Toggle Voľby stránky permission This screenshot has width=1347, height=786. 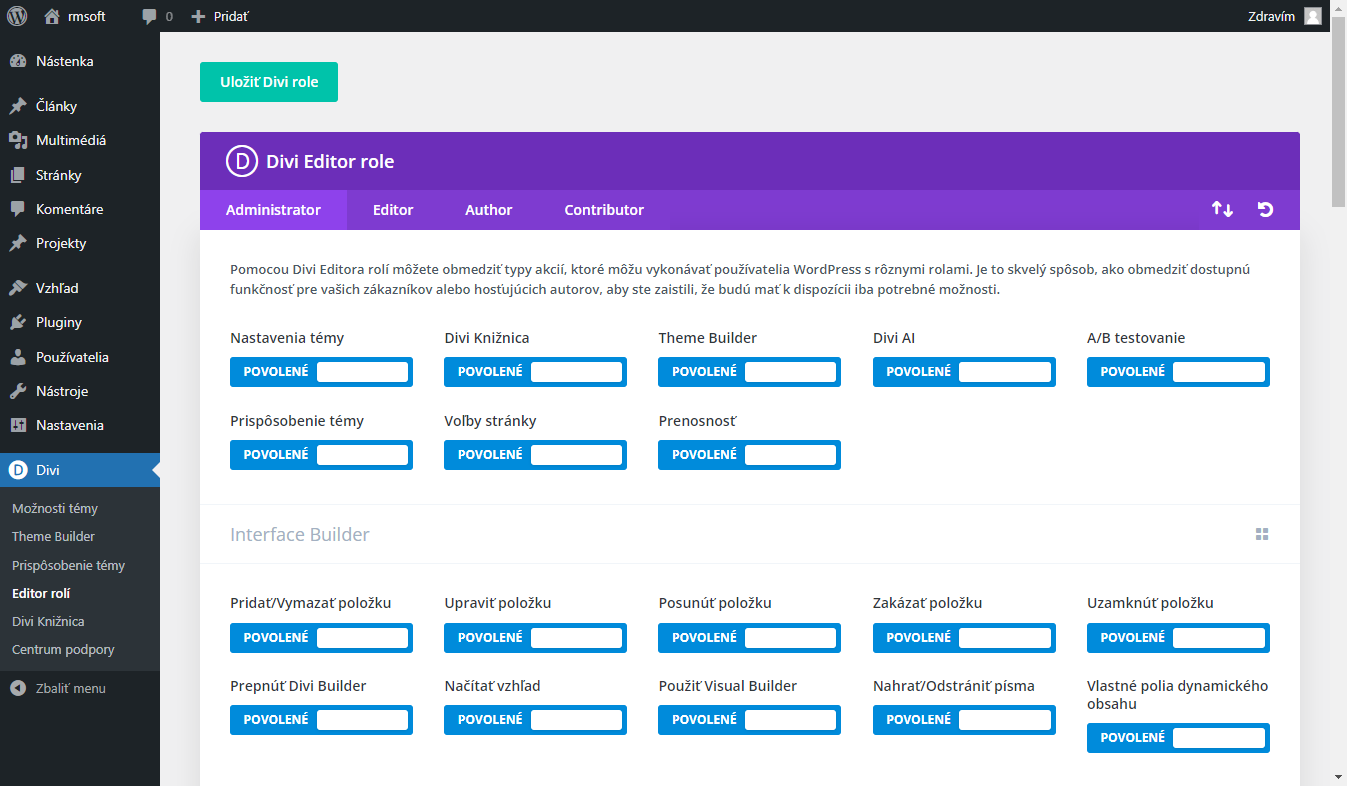535,455
